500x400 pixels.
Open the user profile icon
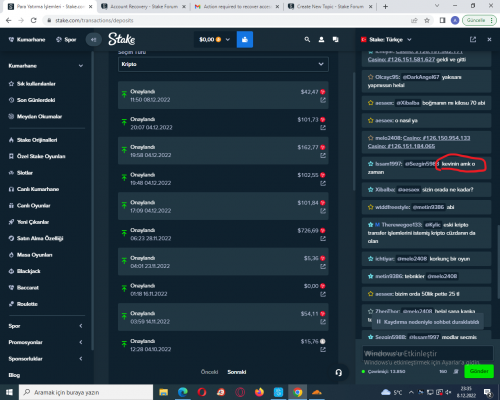point(321,40)
